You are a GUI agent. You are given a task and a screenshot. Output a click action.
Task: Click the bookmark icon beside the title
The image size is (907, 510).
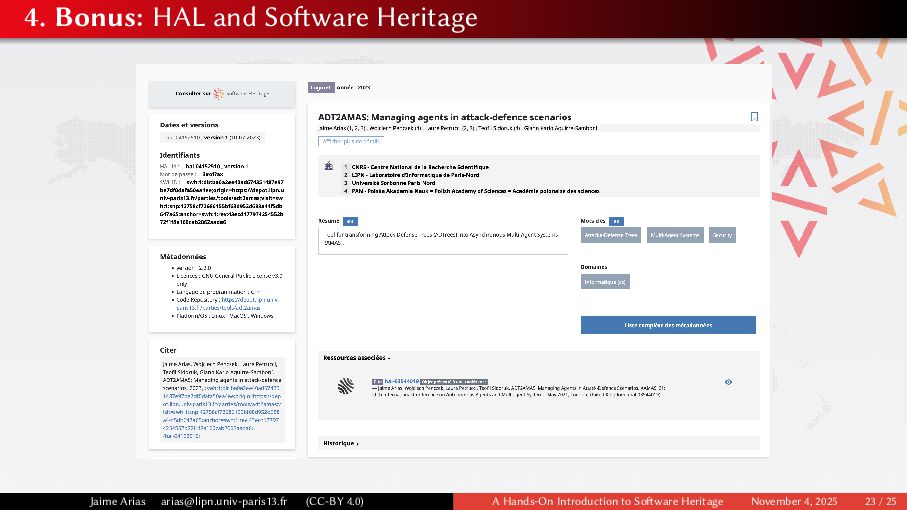click(754, 117)
